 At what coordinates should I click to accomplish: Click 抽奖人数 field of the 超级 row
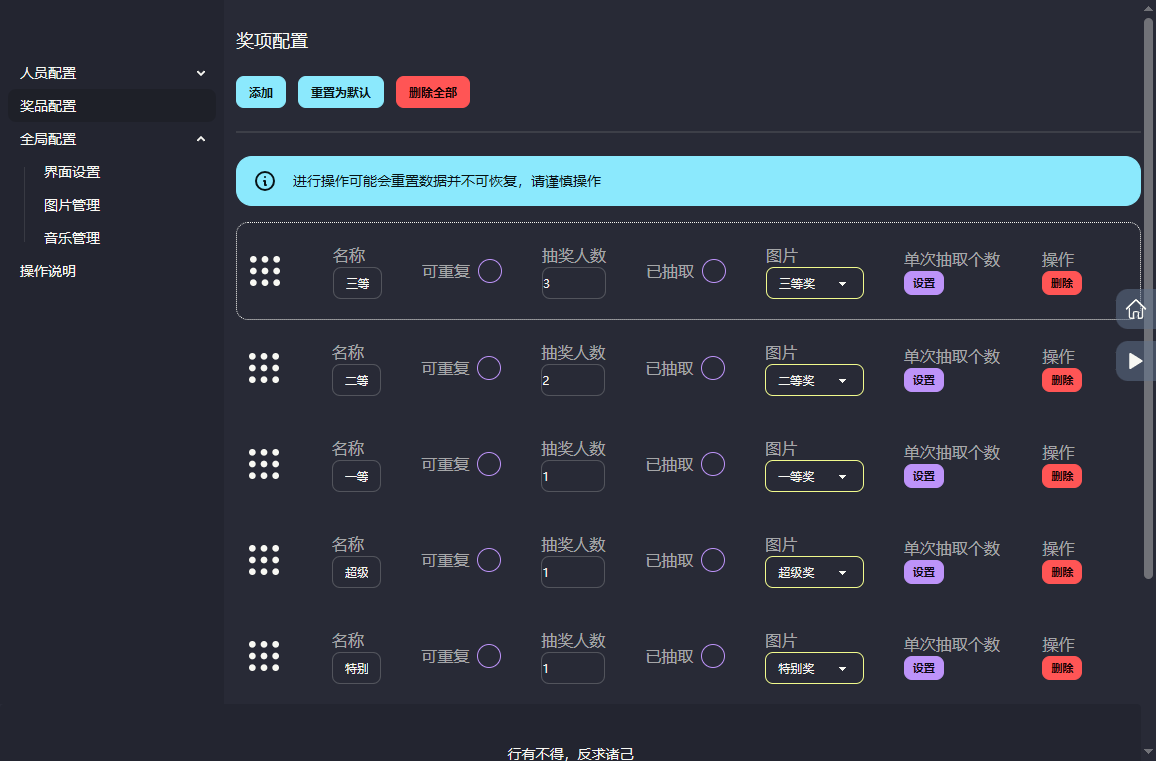(x=573, y=572)
